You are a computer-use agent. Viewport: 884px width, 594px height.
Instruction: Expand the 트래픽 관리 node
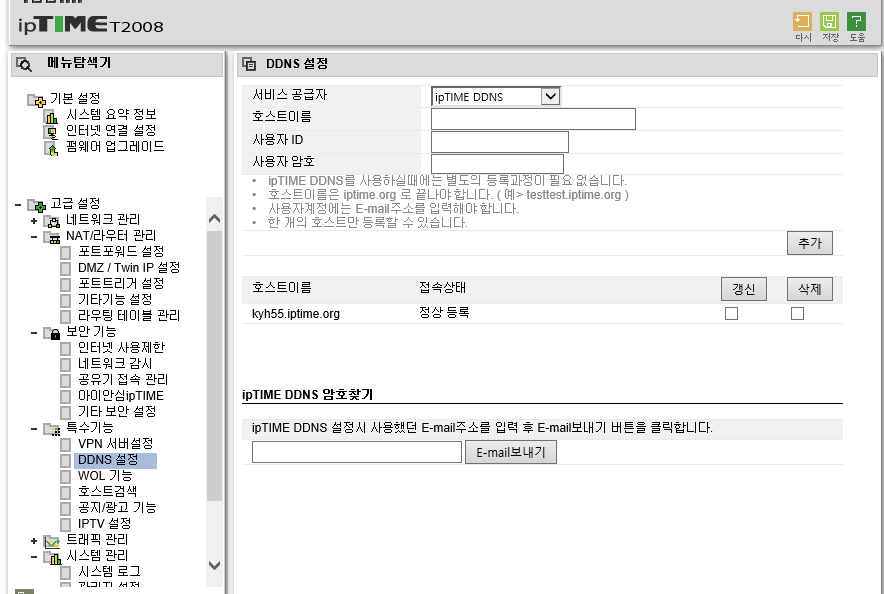point(34,541)
